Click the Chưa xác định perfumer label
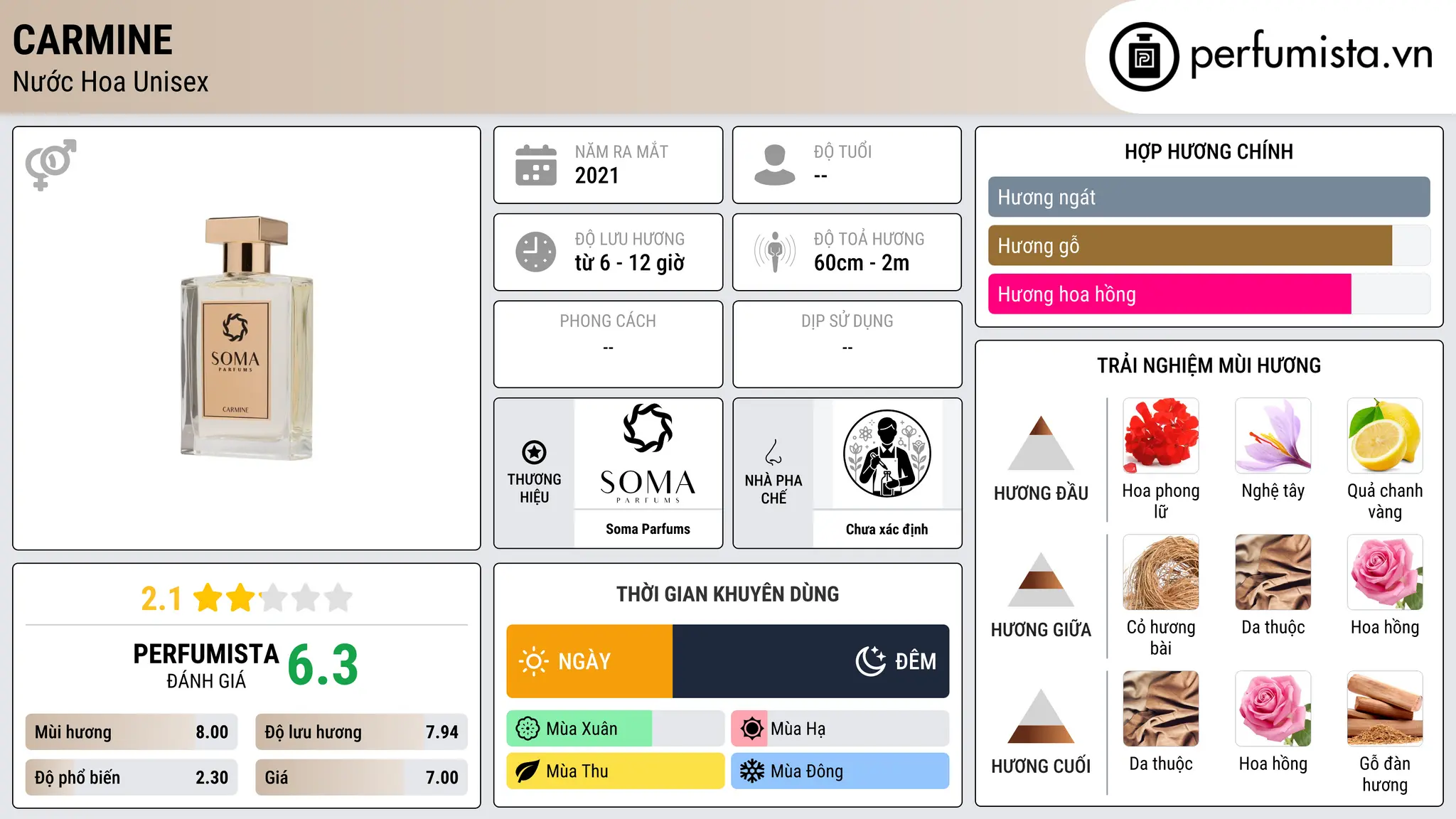Image resolution: width=1456 pixels, height=819 pixels. [887, 529]
